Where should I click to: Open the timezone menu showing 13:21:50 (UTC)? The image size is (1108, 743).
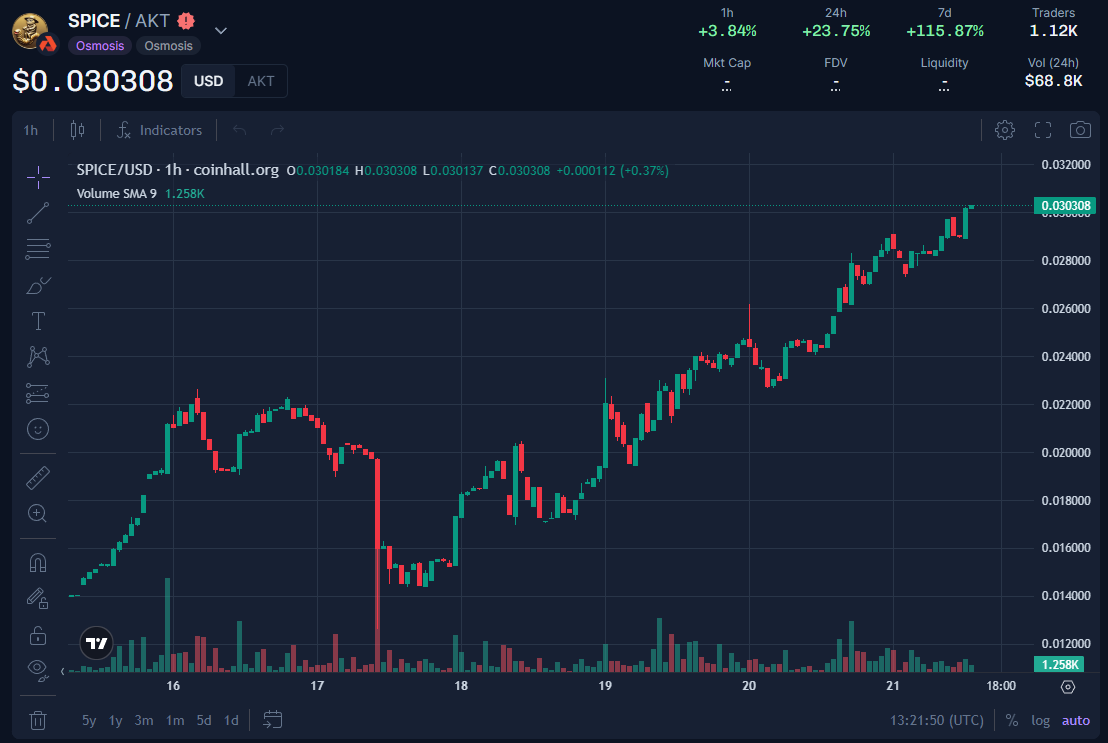click(936, 720)
